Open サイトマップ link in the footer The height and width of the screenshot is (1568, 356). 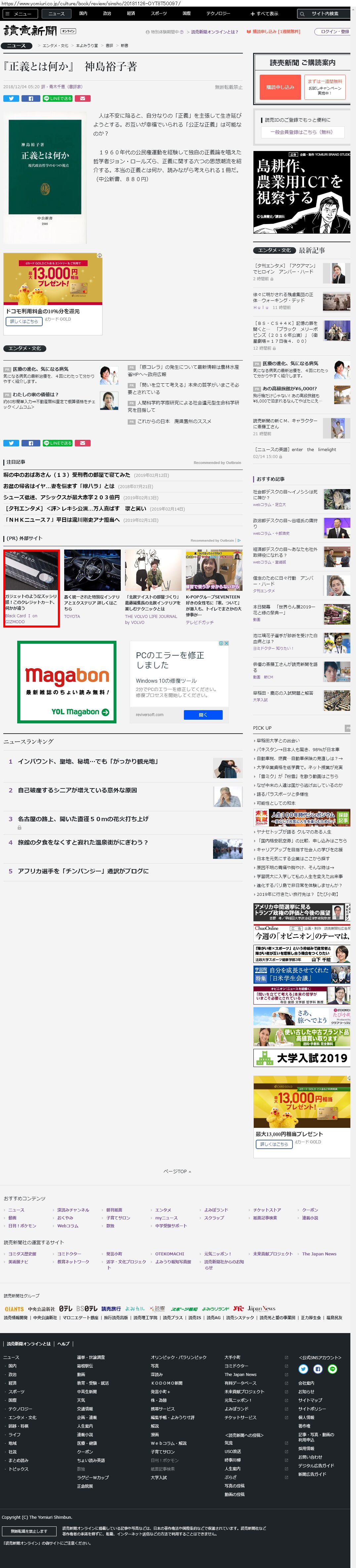pos(310,1400)
